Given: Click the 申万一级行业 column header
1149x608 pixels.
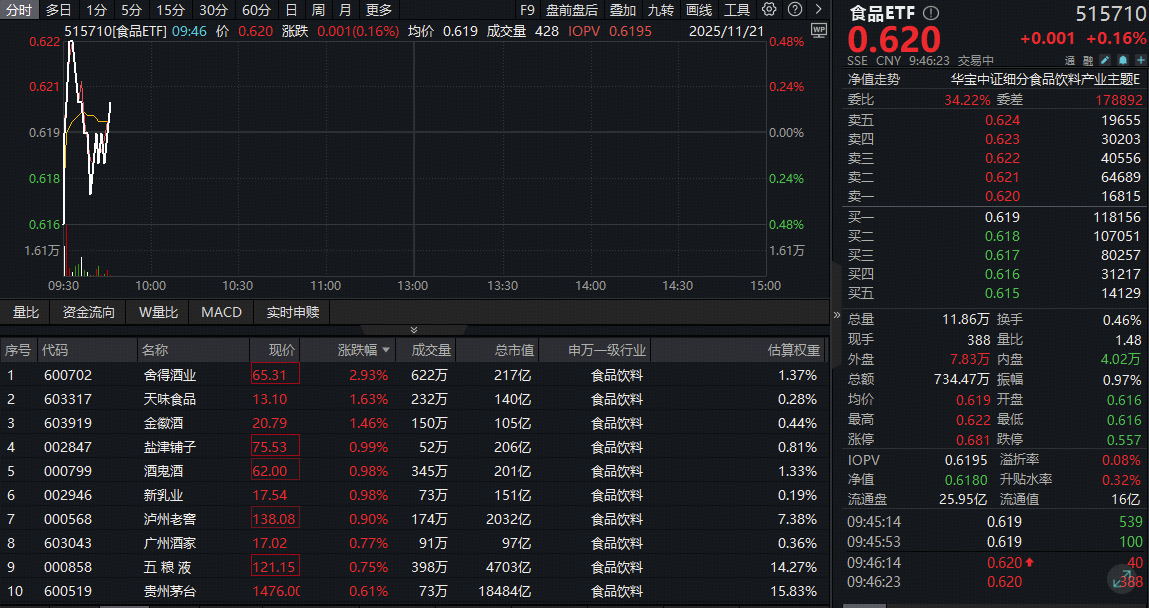Looking at the screenshot, I should point(607,350).
